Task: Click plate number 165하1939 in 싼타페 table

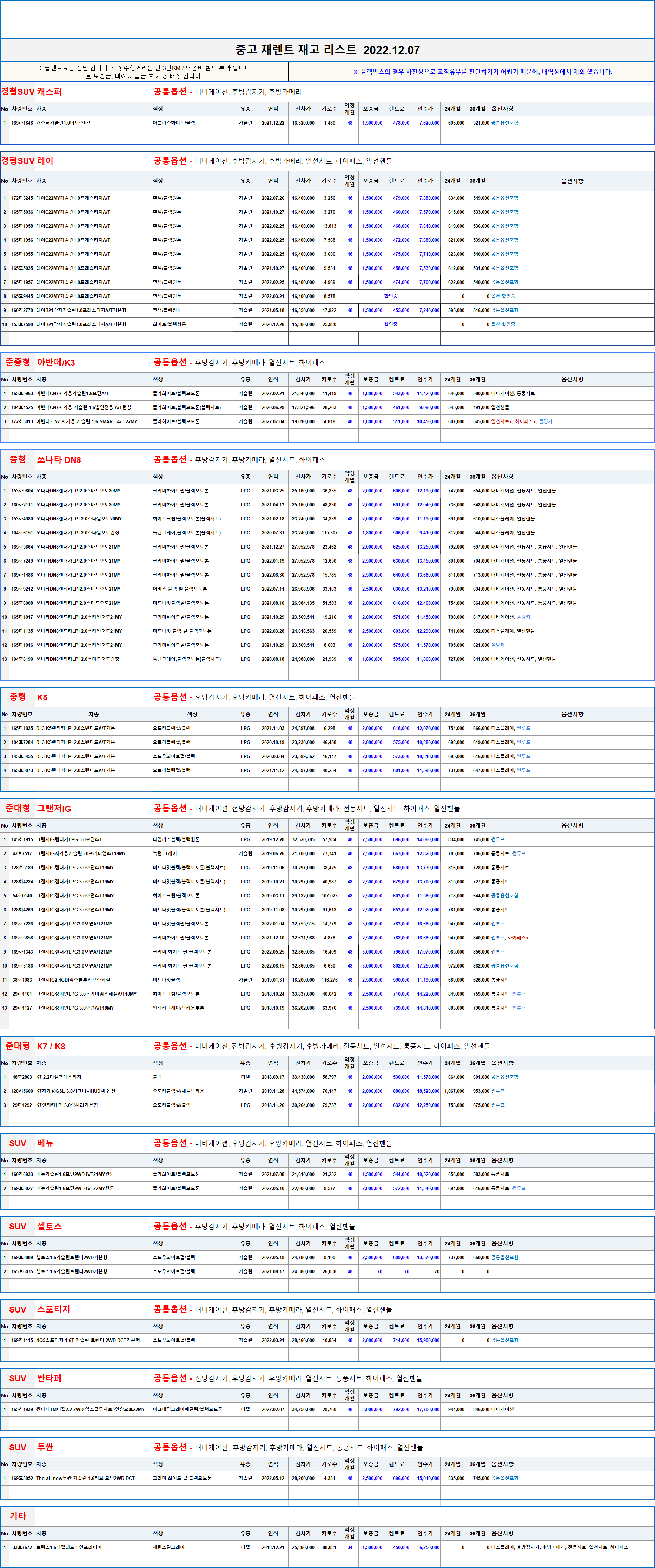Action: [22, 1410]
